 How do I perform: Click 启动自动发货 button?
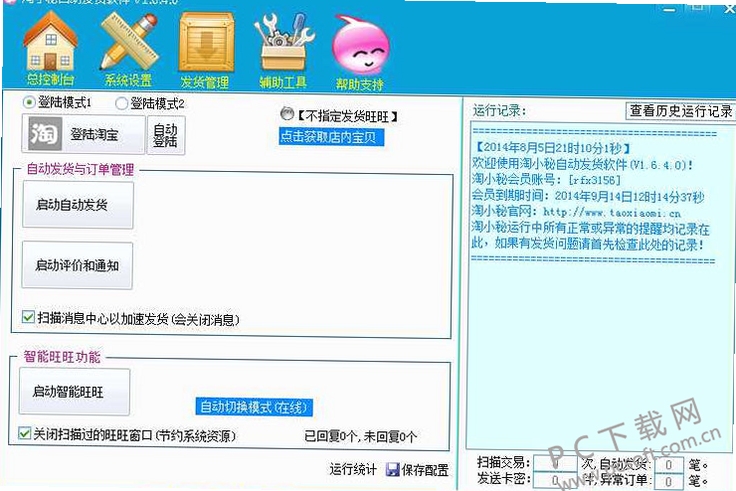point(78,205)
